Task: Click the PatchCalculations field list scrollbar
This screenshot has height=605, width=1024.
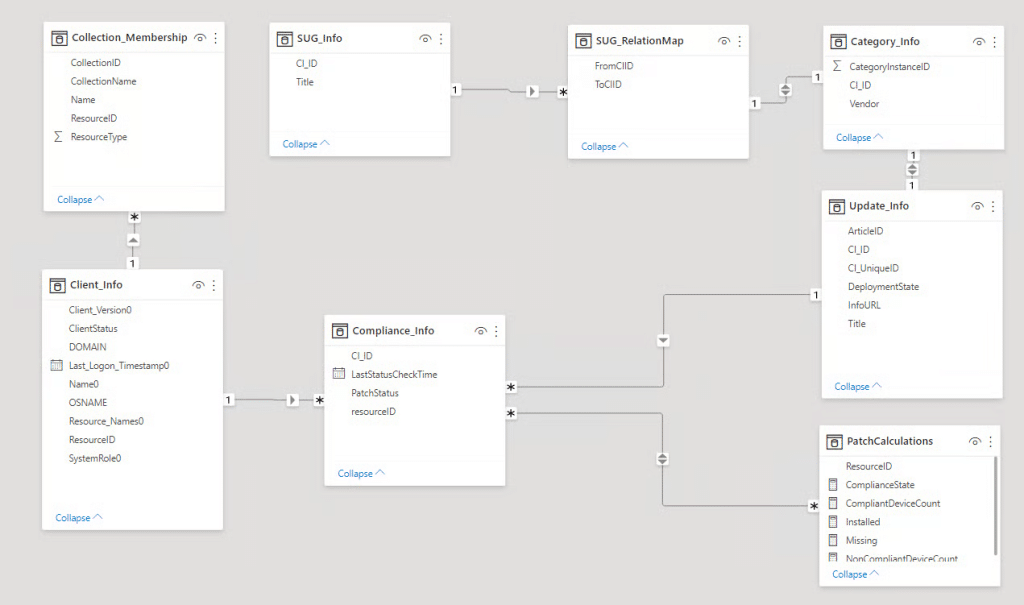Action: click(x=994, y=505)
